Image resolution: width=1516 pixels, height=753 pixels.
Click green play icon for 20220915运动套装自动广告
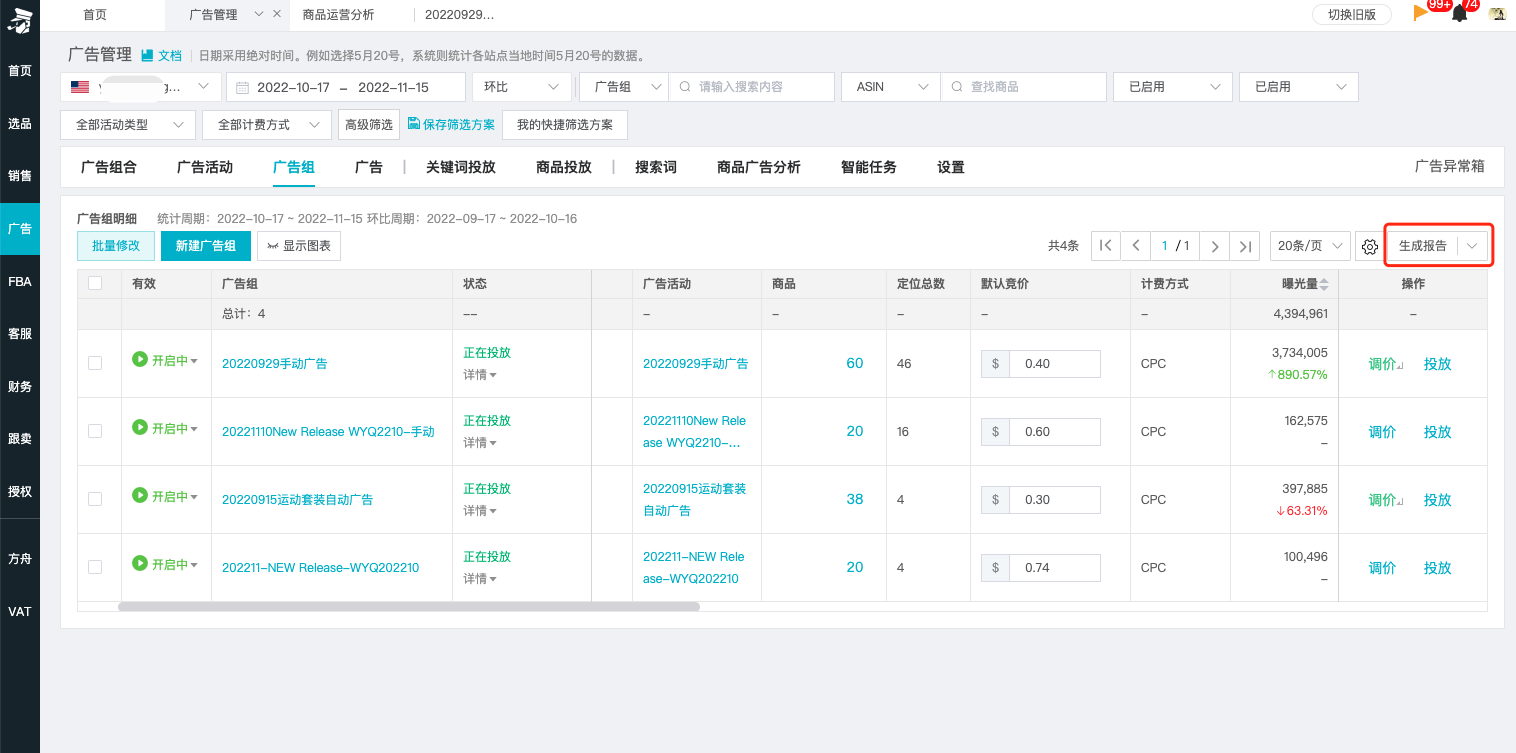click(140, 495)
